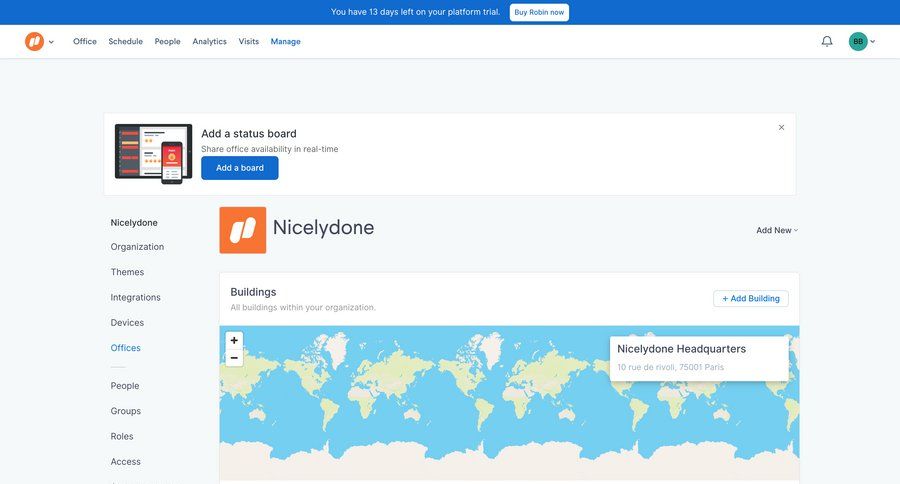Go to the Office tab

(x=85, y=41)
